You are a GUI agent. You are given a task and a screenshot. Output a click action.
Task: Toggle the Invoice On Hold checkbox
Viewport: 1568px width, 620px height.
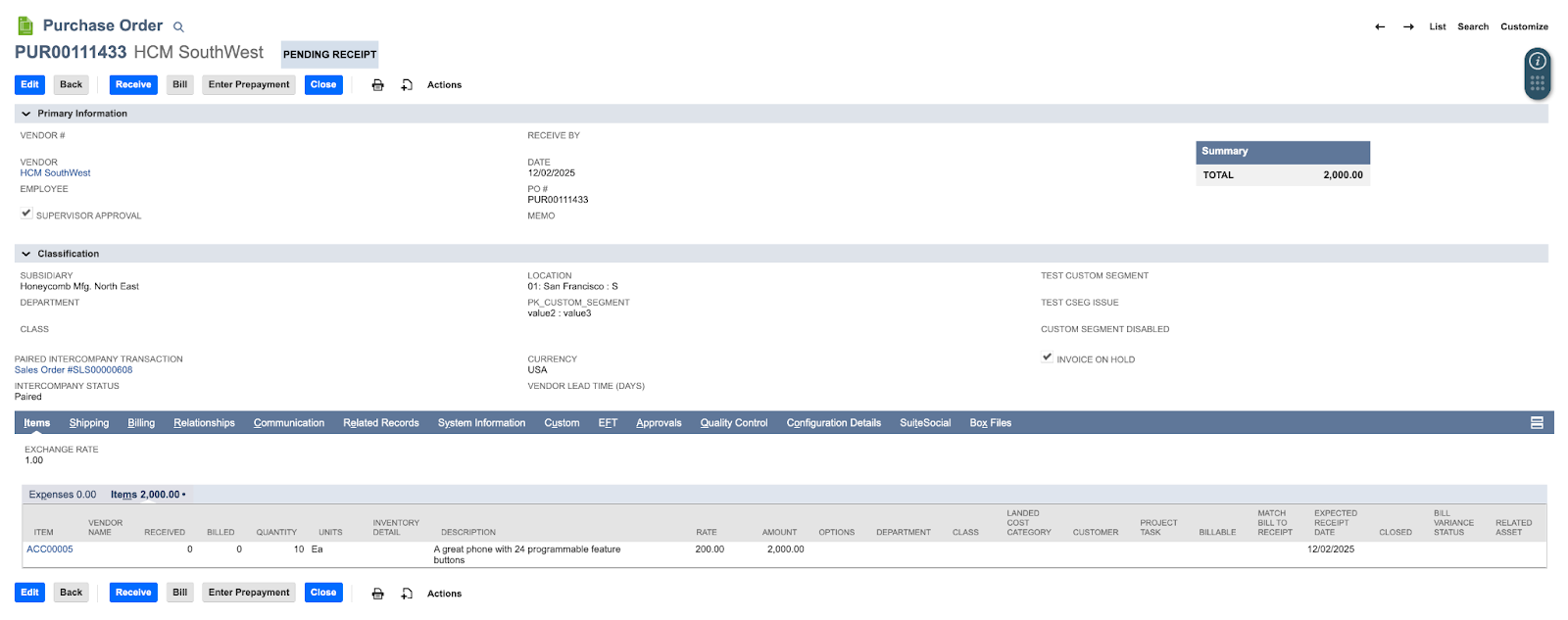coord(1047,358)
